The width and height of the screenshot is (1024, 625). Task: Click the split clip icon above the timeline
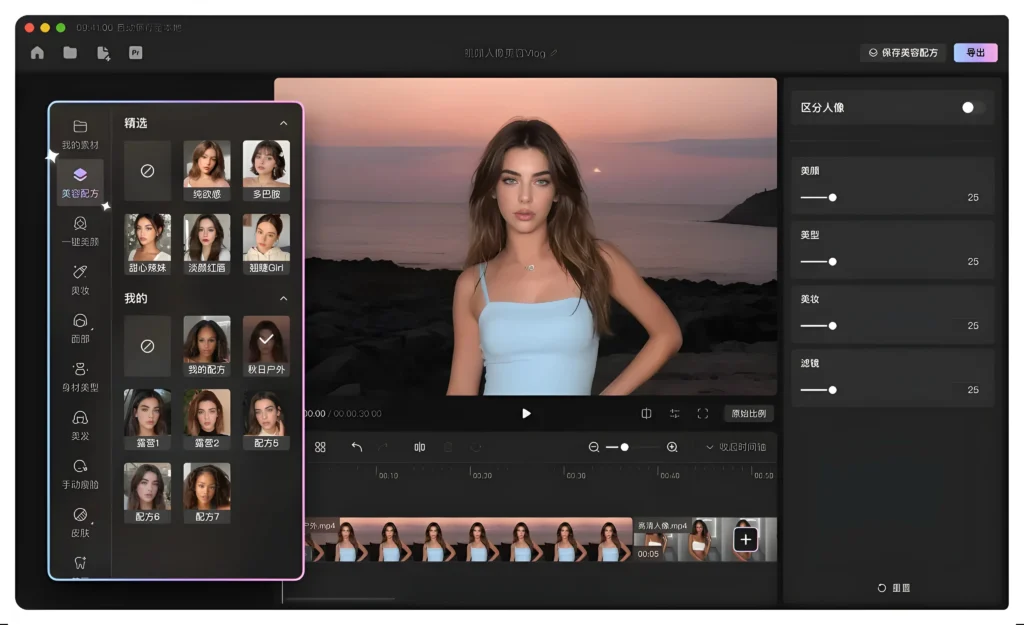click(419, 447)
